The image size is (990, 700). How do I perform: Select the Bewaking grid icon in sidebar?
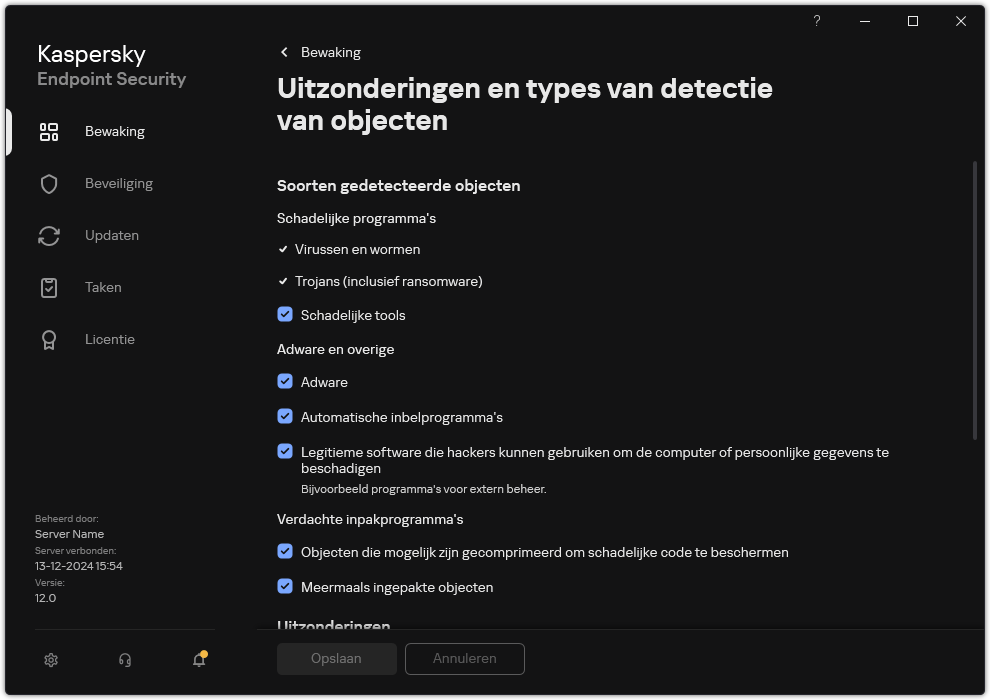click(x=49, y=131)
